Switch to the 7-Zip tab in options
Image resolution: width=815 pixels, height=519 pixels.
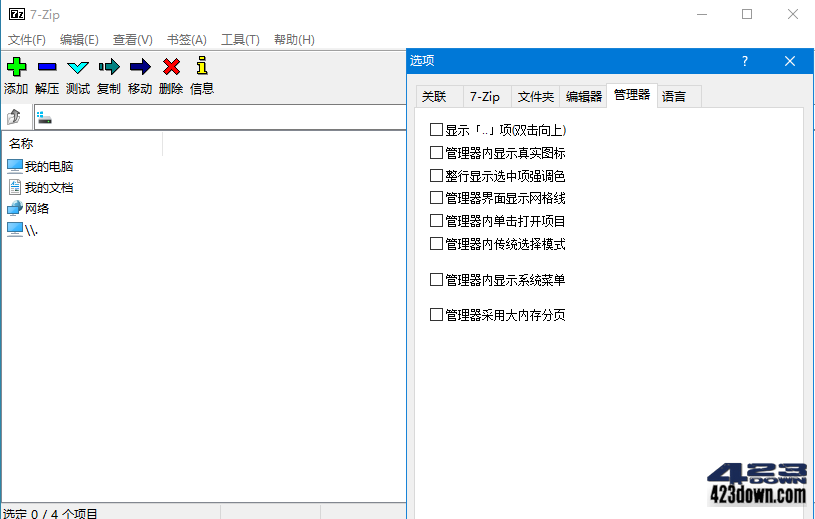(x=487, y=97)
